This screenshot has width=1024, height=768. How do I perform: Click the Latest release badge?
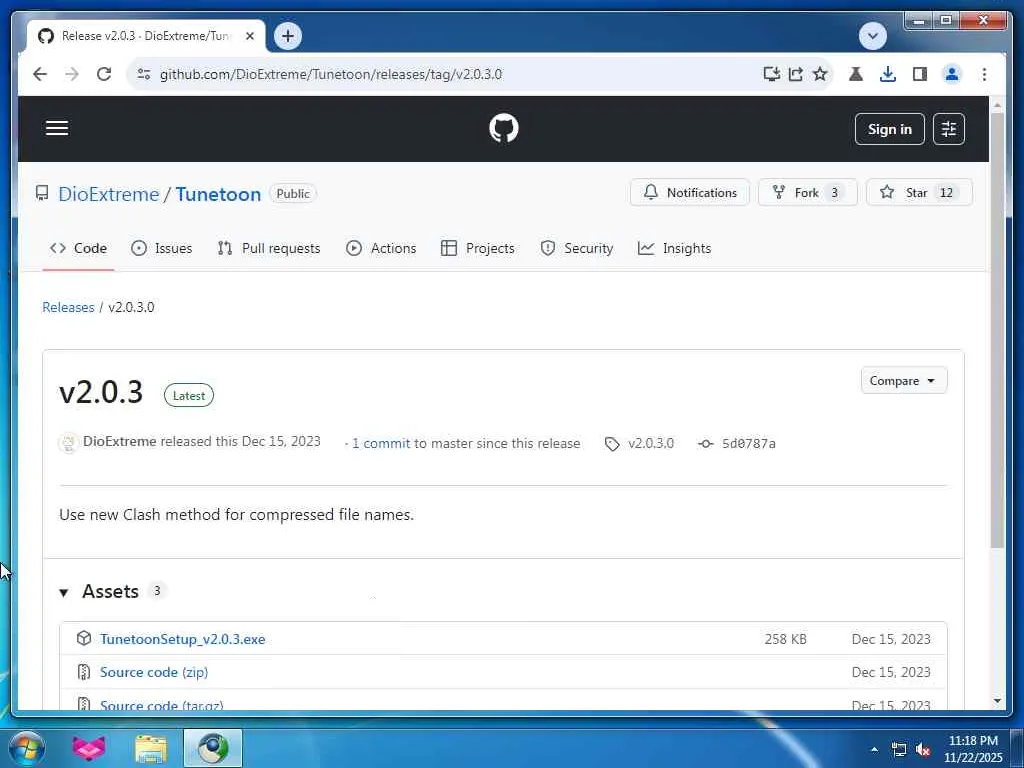(189, 395)
